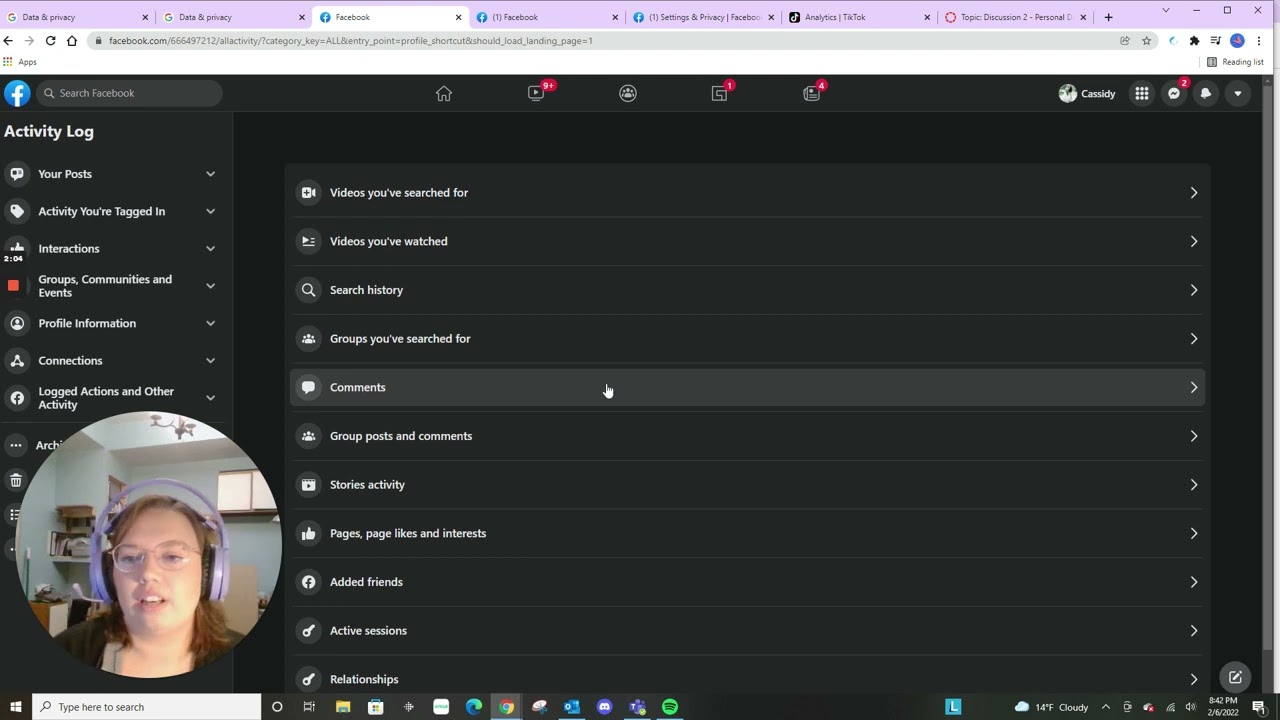Open Reading list
This screenshot has height=720, width=1280.
[1236, 62]
